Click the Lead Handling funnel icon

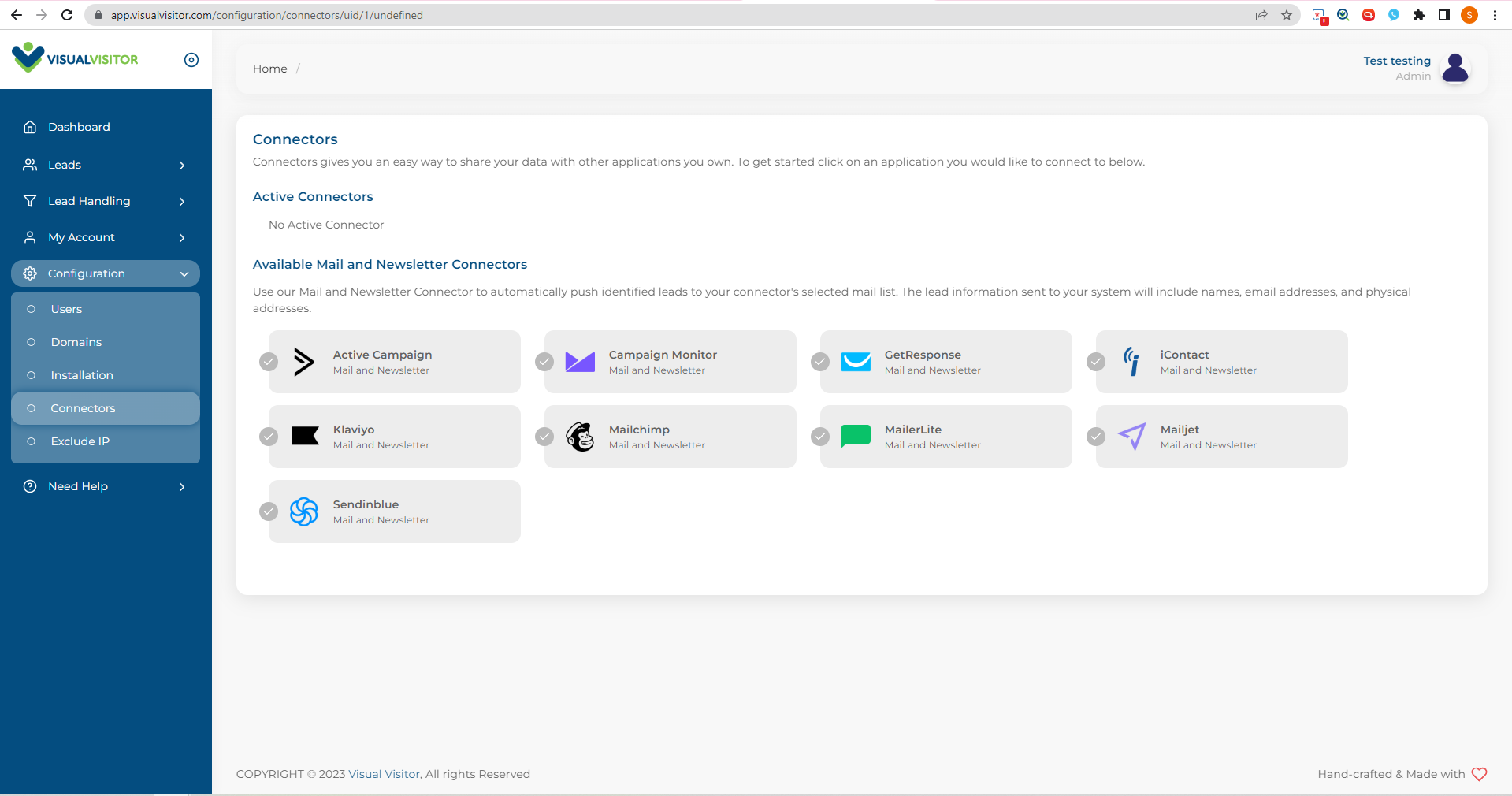[x=30, y=201]
